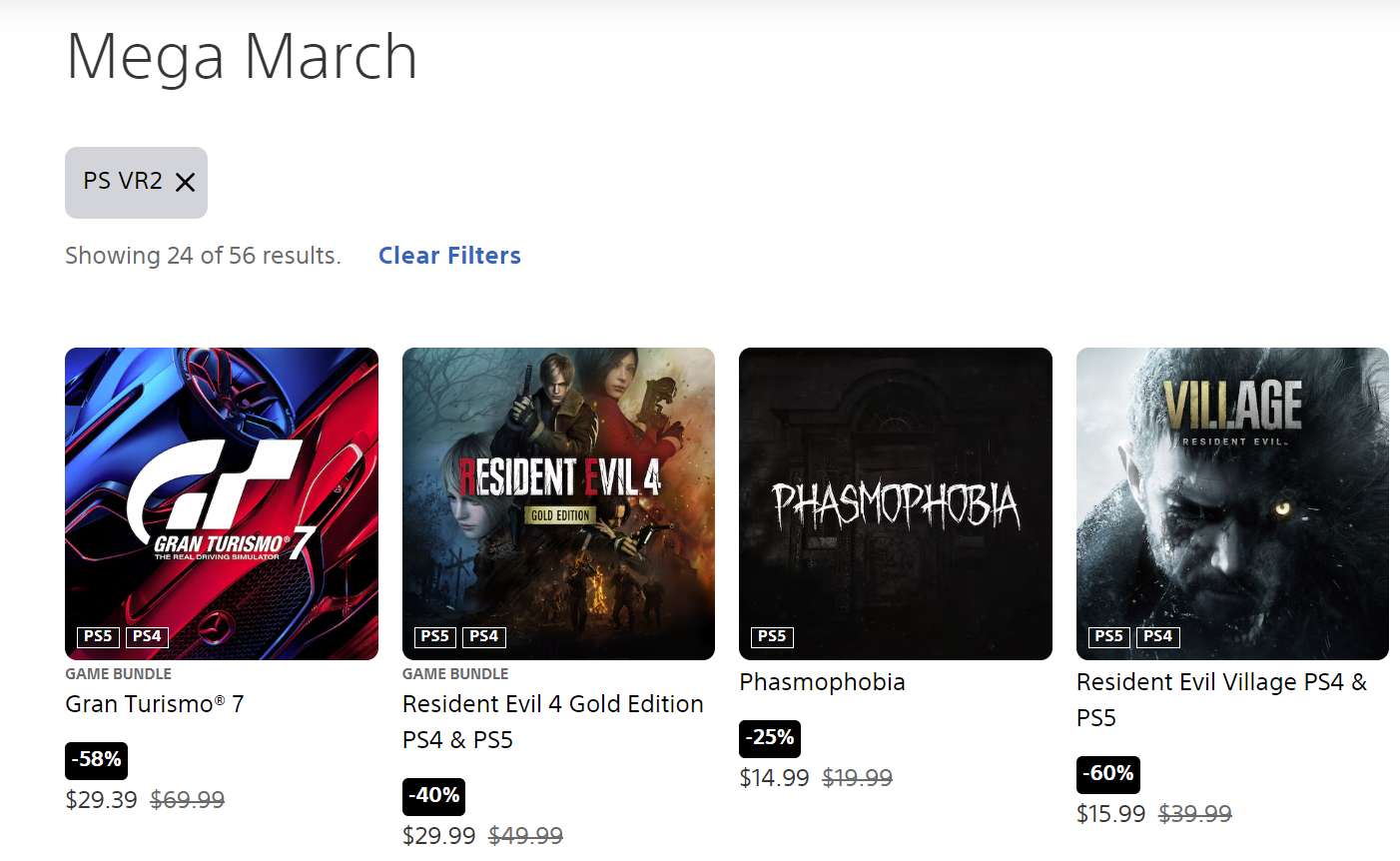Open the Phasmophobia cover image
This screenshot has height=861, width=1400.
pos(896,489)
